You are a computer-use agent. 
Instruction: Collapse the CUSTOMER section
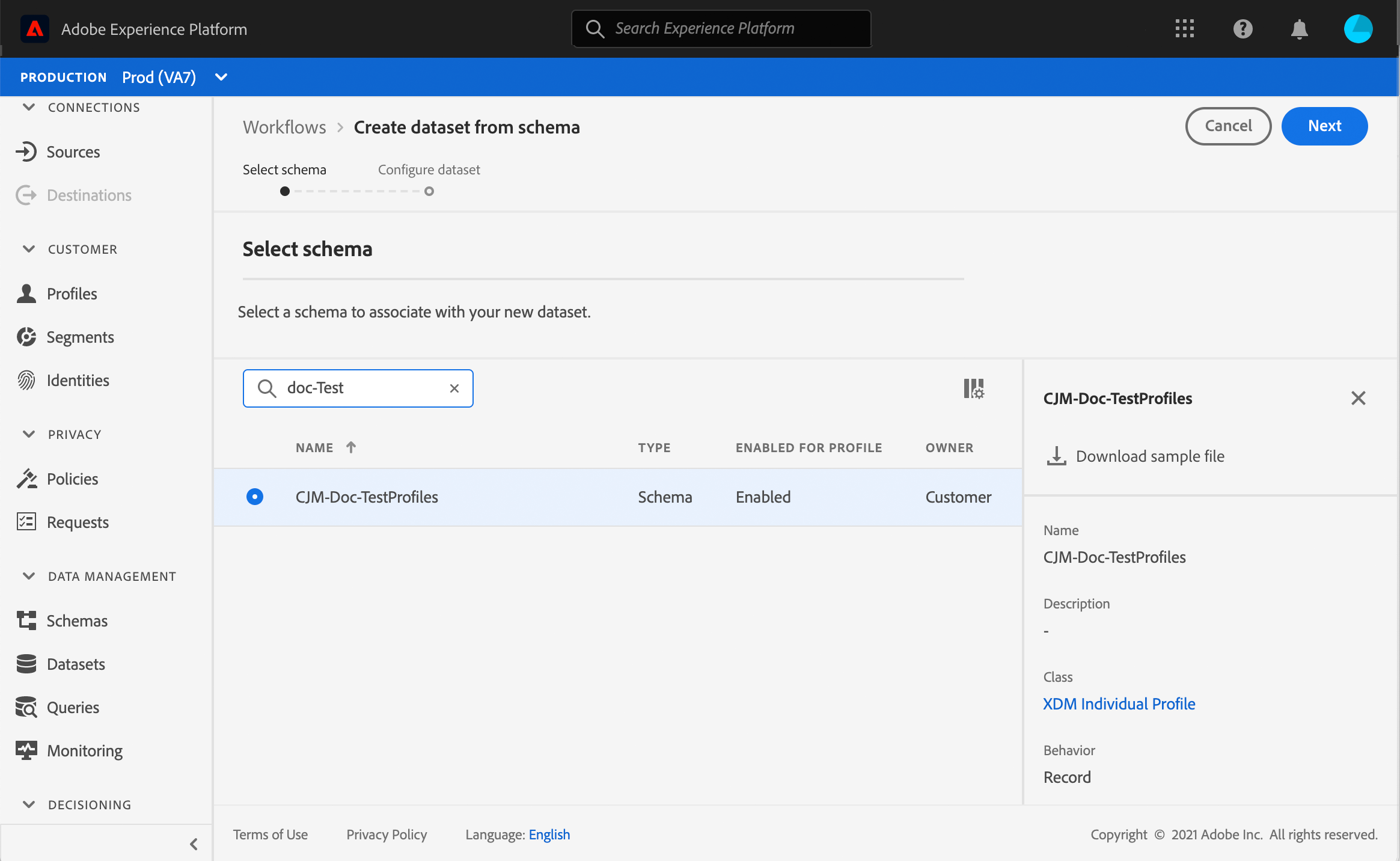pyautogui.click(x=29, y=249)
